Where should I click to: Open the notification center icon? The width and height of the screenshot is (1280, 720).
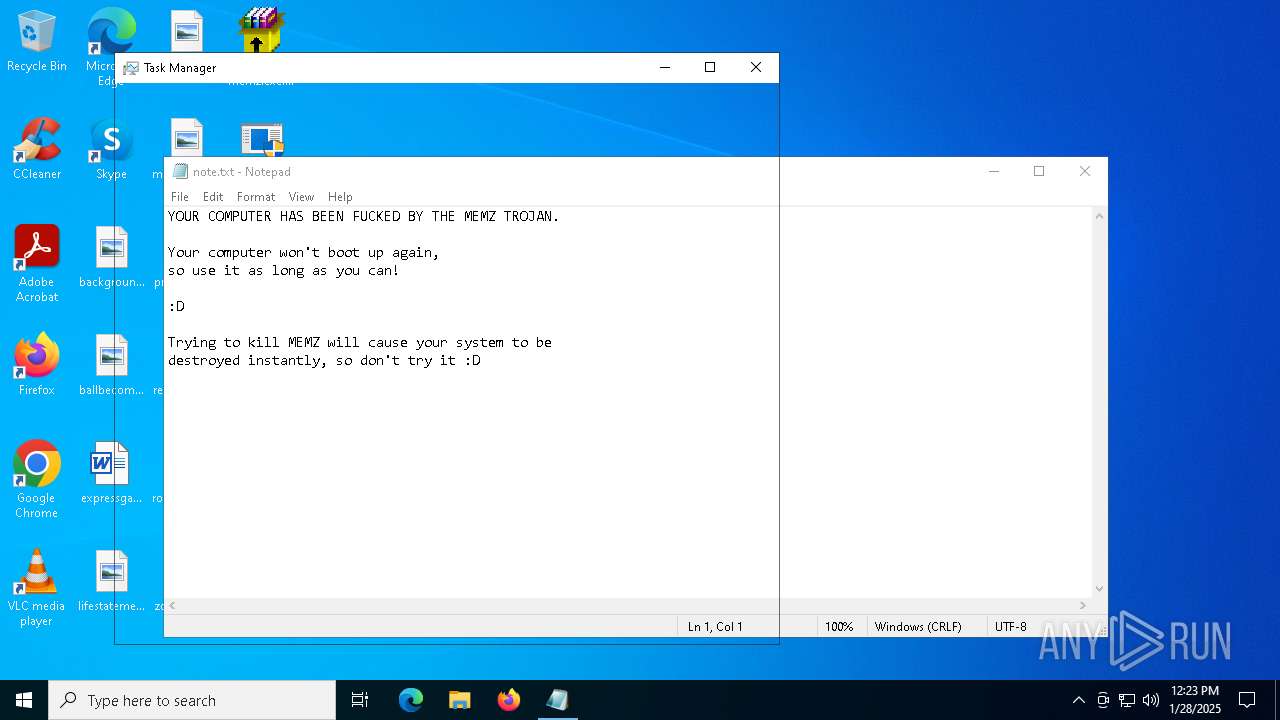coord(1247,700)
